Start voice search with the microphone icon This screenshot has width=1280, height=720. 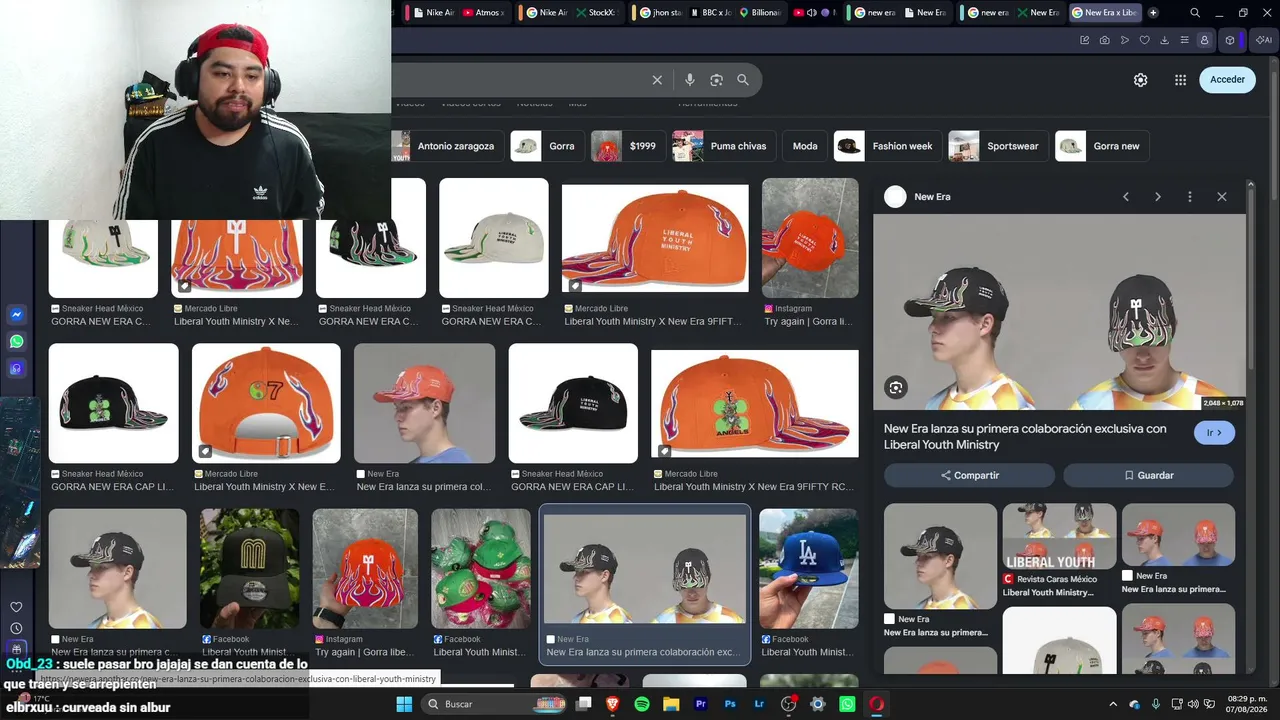(689, 80)
